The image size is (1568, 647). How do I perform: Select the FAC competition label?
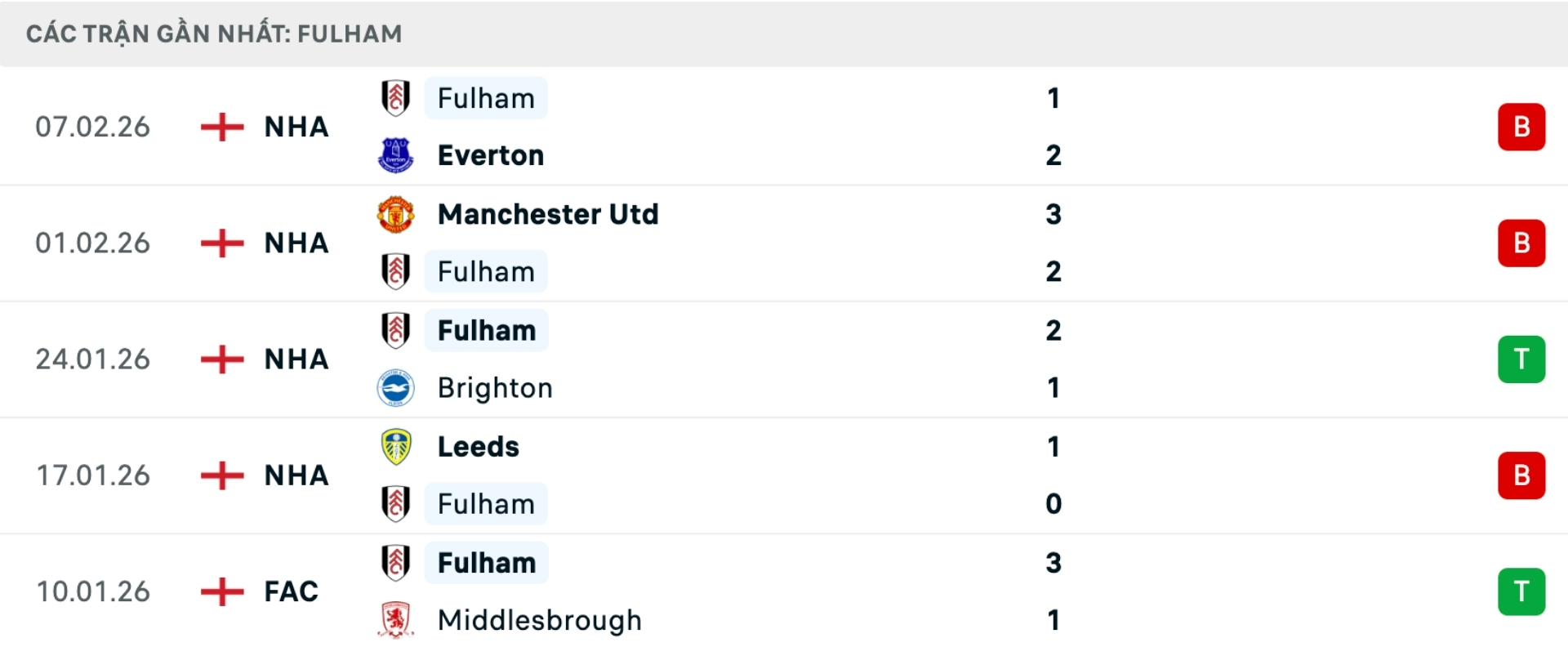[290, 591]
